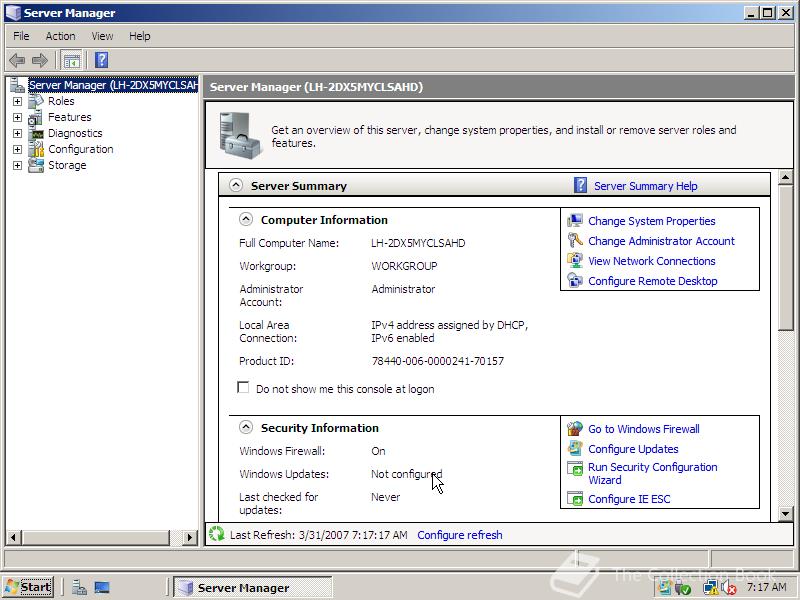Click the Product ID value 78440-006-0000241-70157
This screenshot has height=600, width=800.
pyautogui.click(x=438, y=361)
